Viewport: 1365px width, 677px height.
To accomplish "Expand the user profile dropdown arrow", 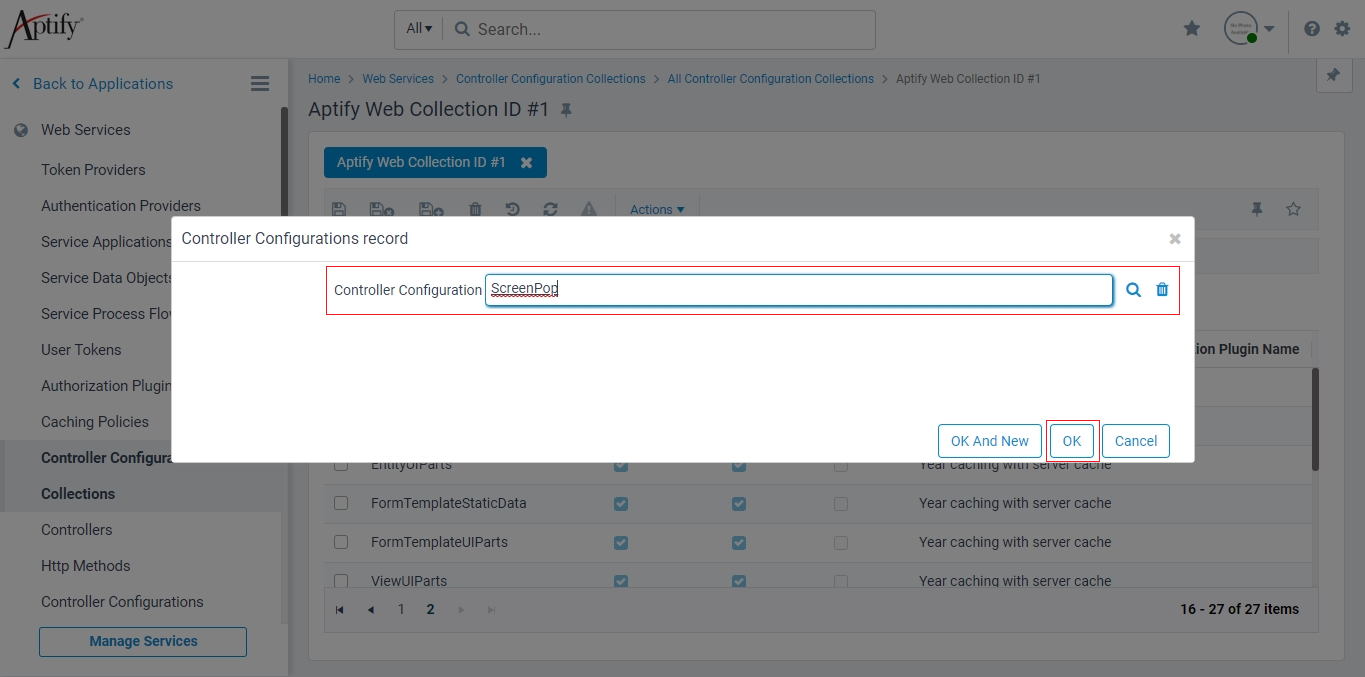I will coord(1269,29).
